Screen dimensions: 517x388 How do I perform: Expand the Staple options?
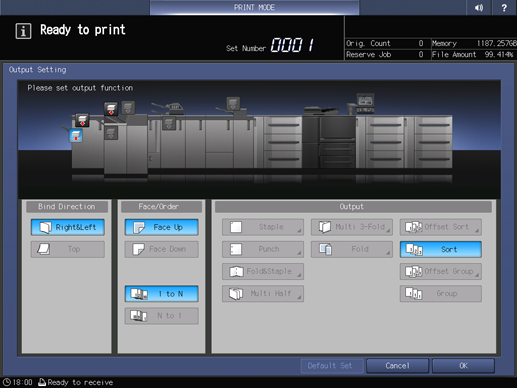click(x=263, y=227)
